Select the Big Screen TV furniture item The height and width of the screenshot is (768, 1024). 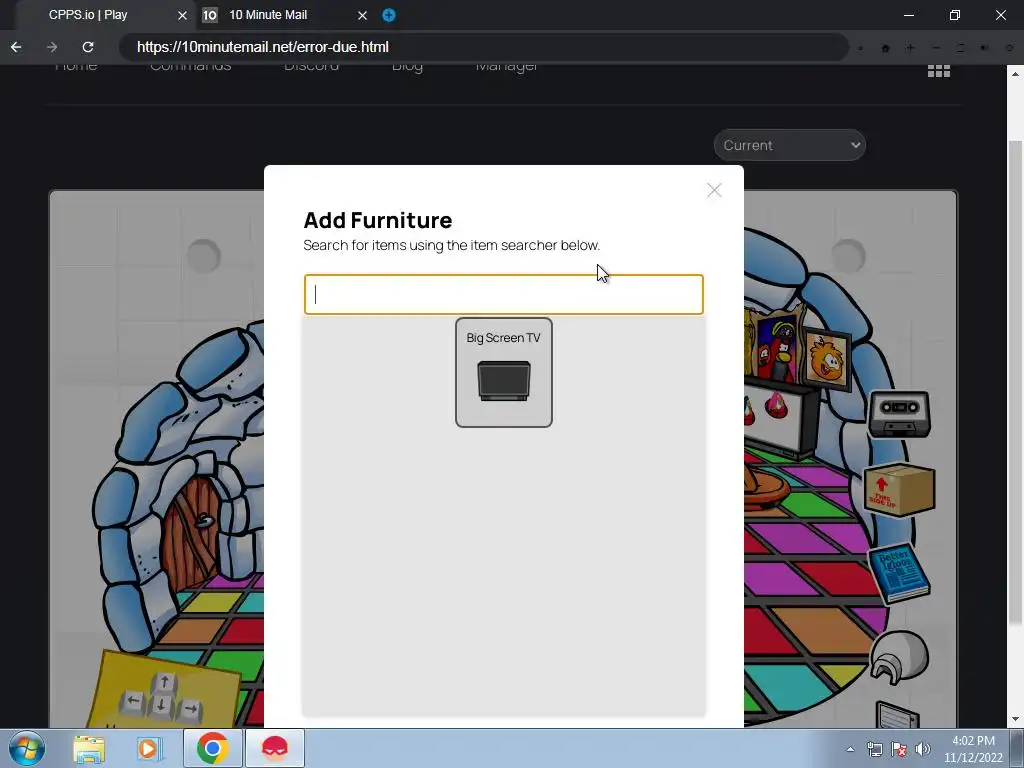point(504,372)
